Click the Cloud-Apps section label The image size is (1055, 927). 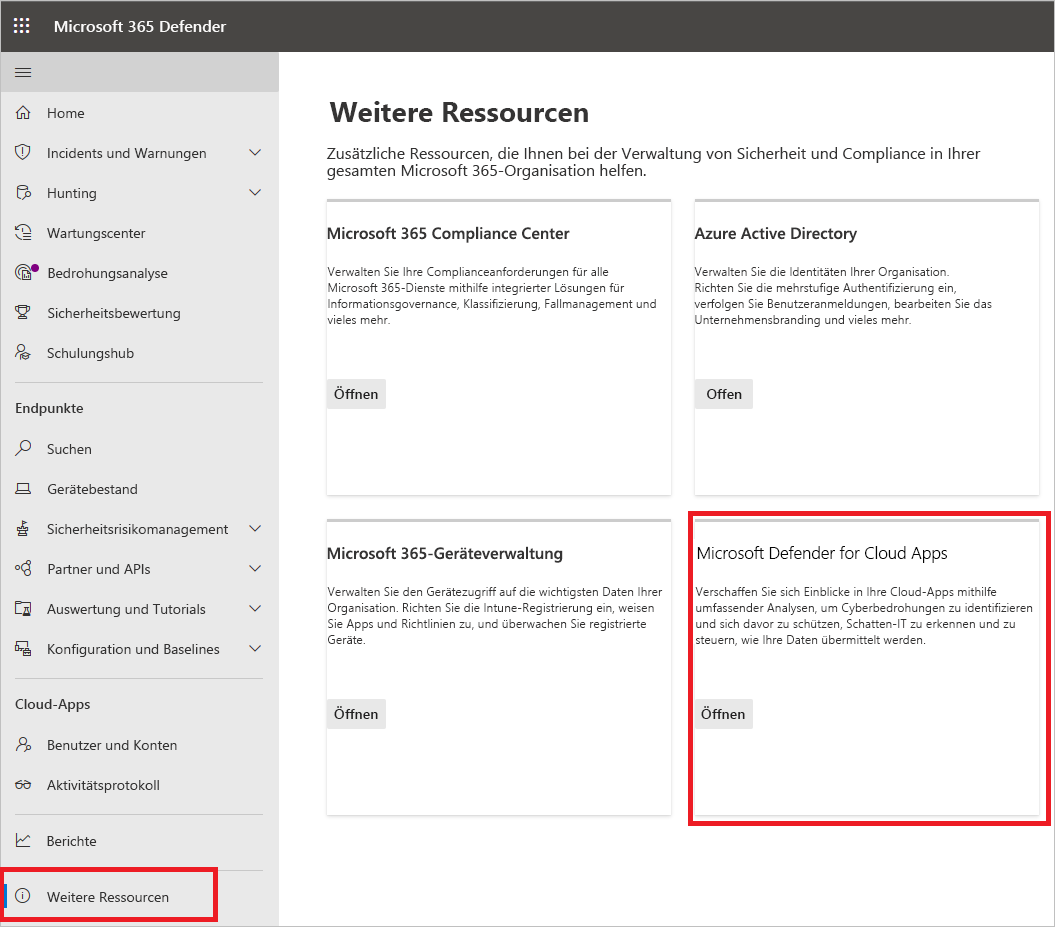pyautogui.click(x=52, y=704)
